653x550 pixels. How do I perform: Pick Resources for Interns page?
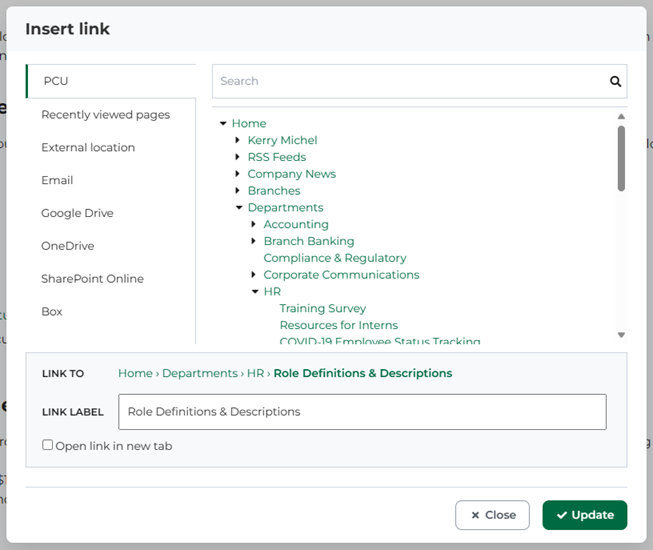tap(339, 325)
